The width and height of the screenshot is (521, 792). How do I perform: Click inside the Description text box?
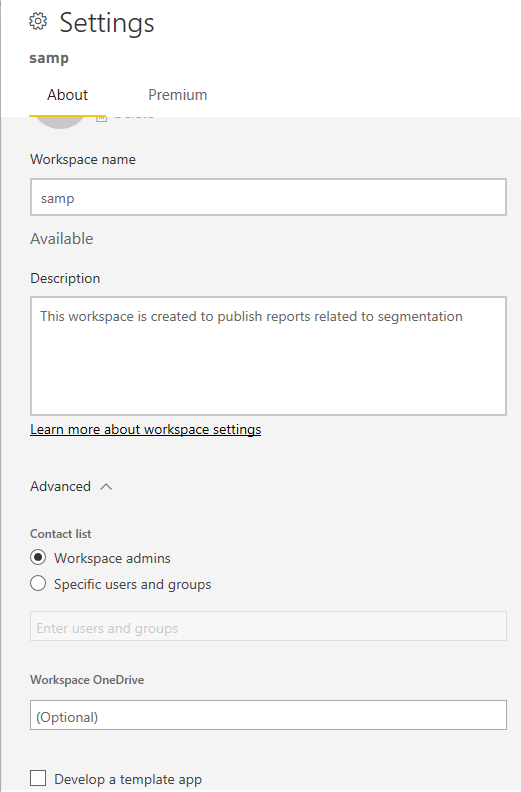(268, 356)
